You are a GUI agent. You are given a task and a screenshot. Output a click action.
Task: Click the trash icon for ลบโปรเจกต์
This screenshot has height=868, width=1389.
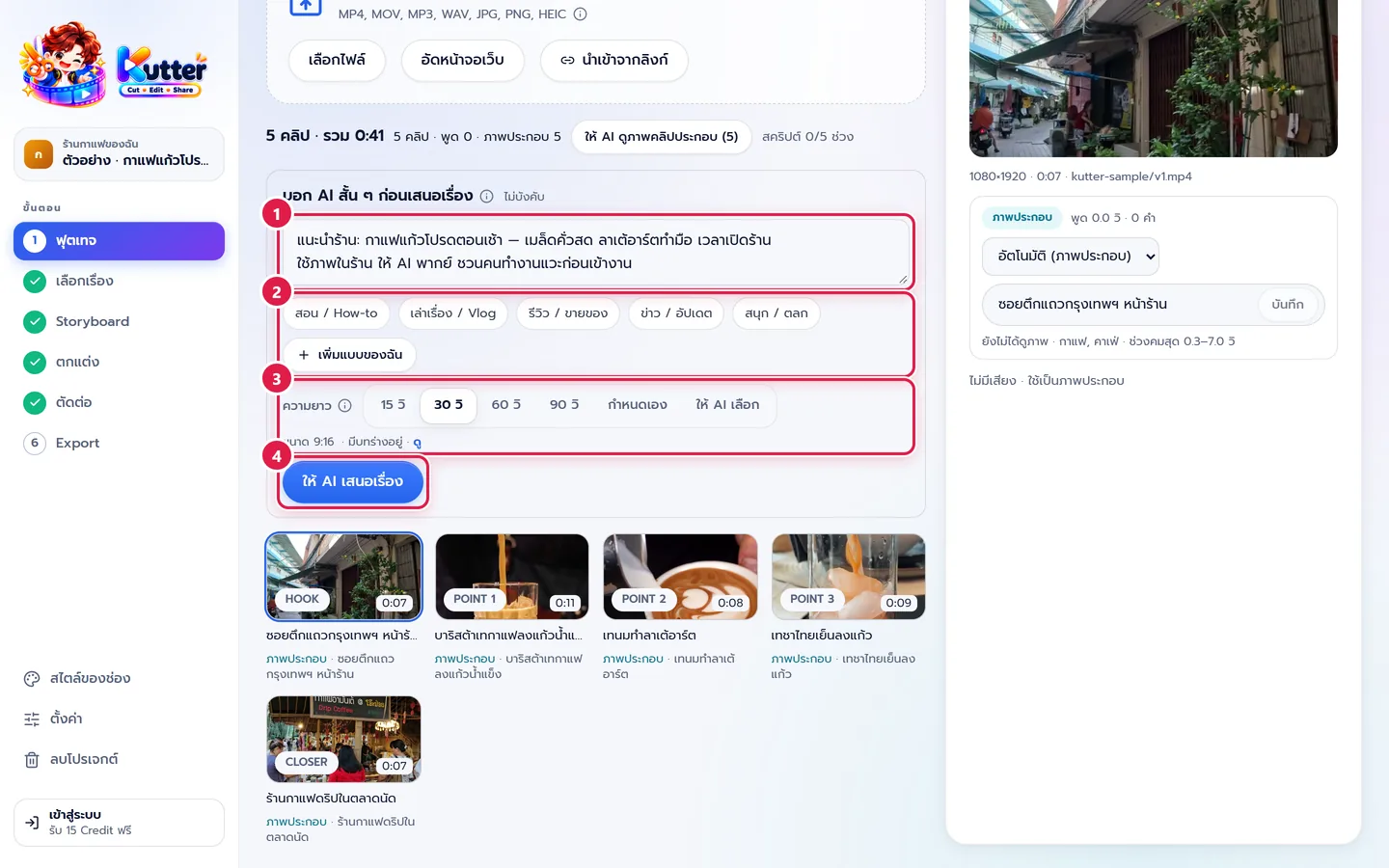(32, 760)
